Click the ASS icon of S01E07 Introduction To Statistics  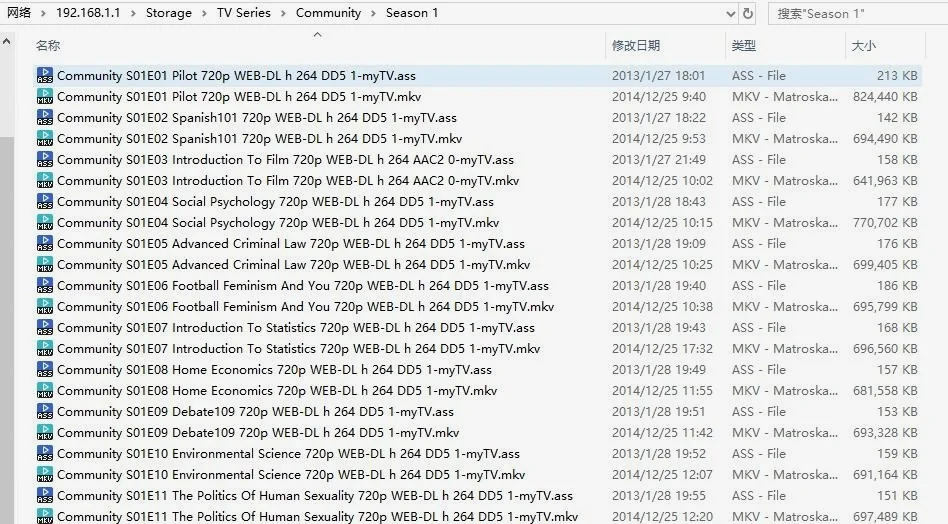pyautogui.click(x=45, y=328)
